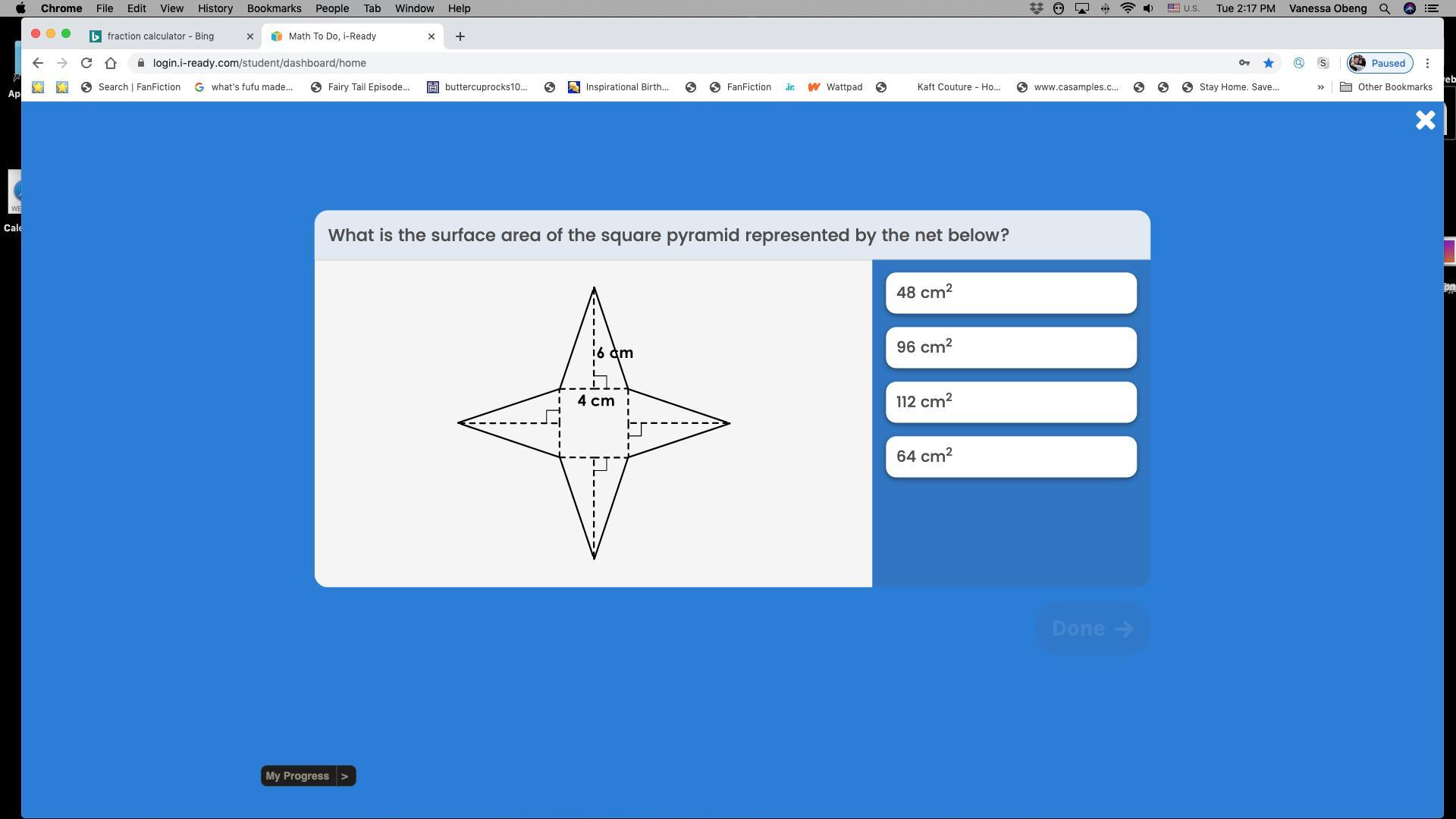Open a new tab with plus icon

click(460, 36)
